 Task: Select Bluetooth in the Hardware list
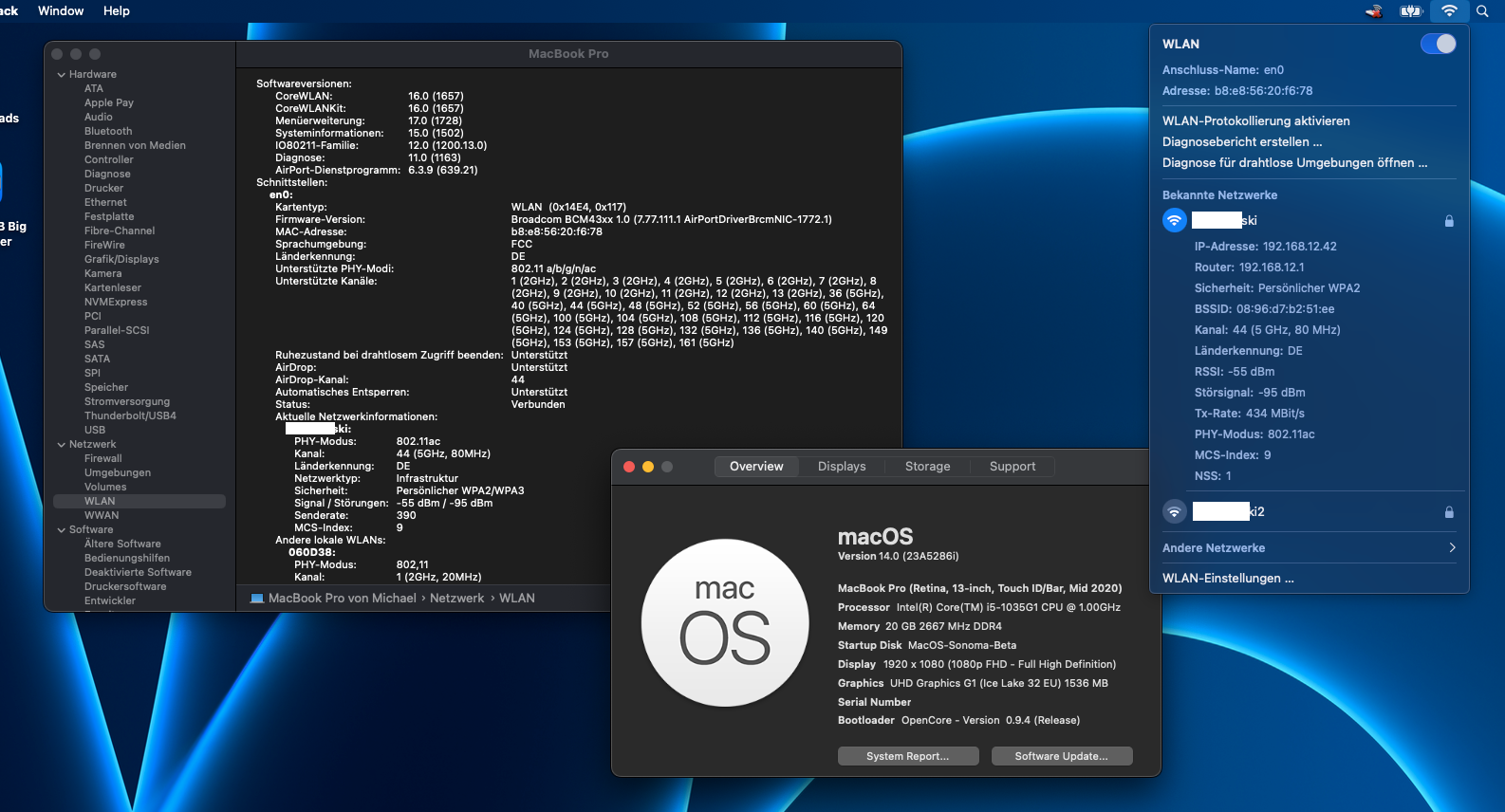[x=108, y=131]
